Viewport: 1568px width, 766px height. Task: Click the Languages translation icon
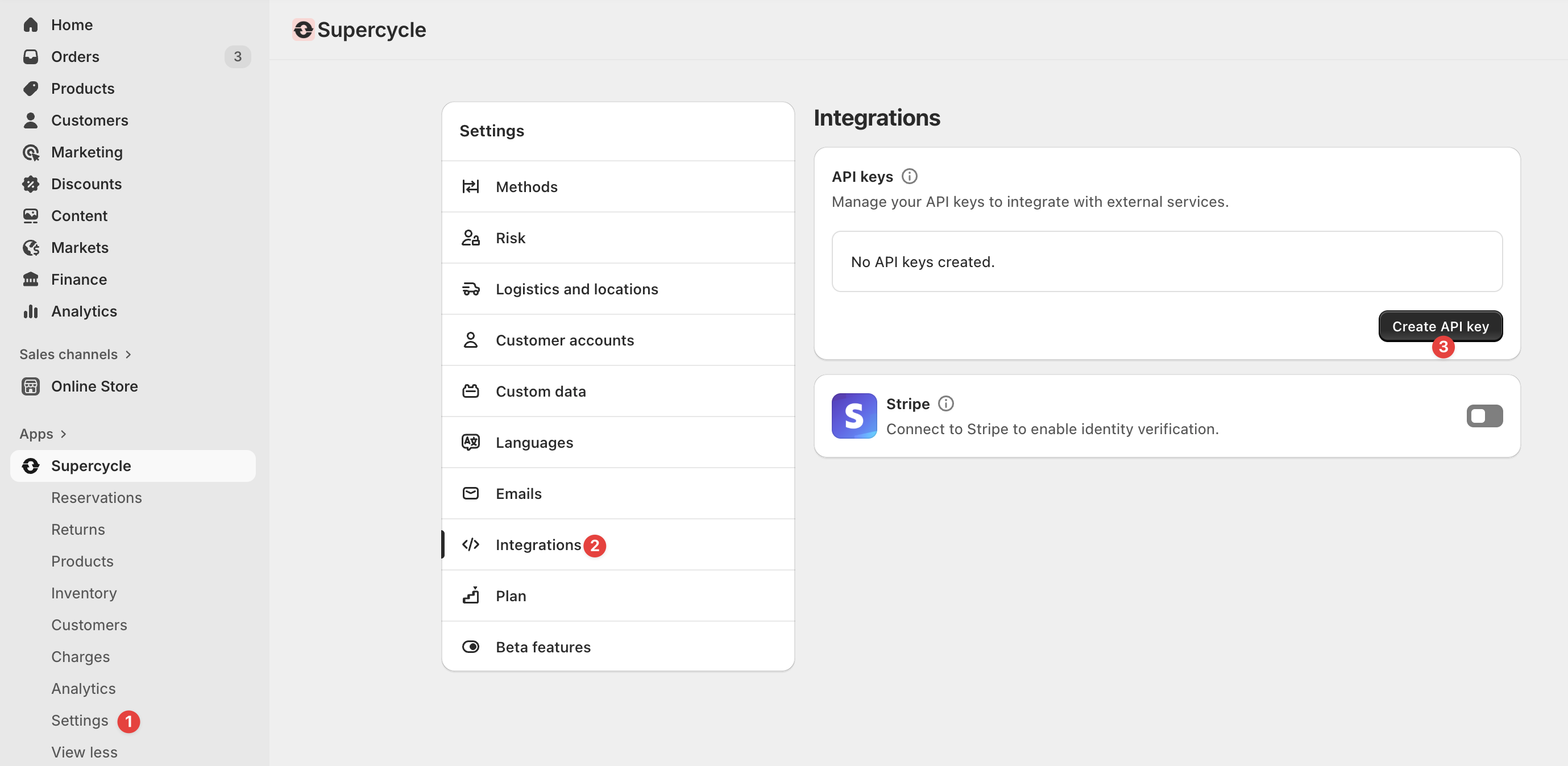(x=470, y=442)
